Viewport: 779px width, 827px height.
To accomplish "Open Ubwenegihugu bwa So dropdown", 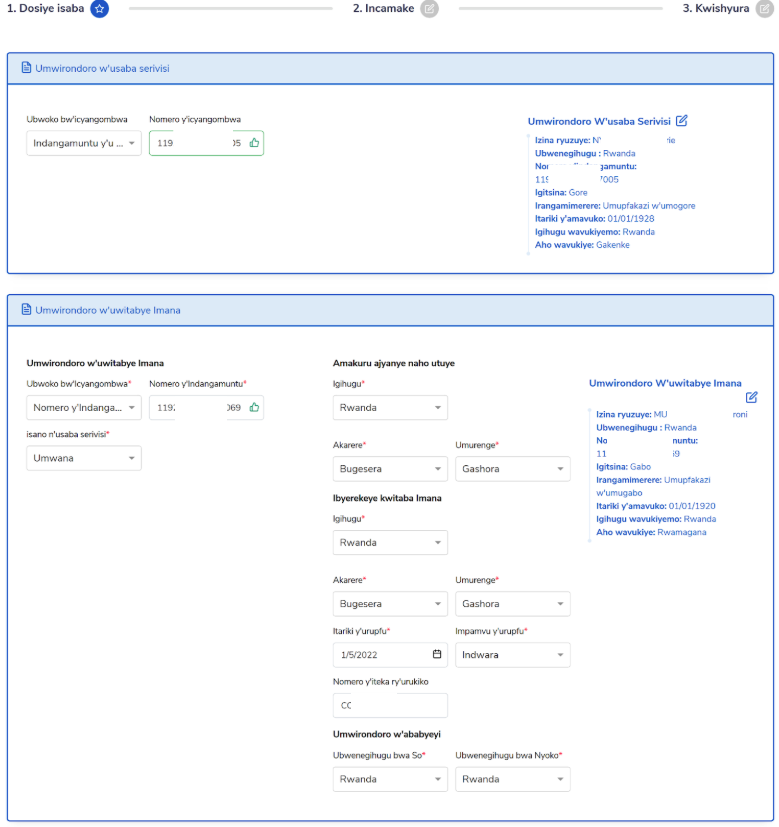I will 390,779.
